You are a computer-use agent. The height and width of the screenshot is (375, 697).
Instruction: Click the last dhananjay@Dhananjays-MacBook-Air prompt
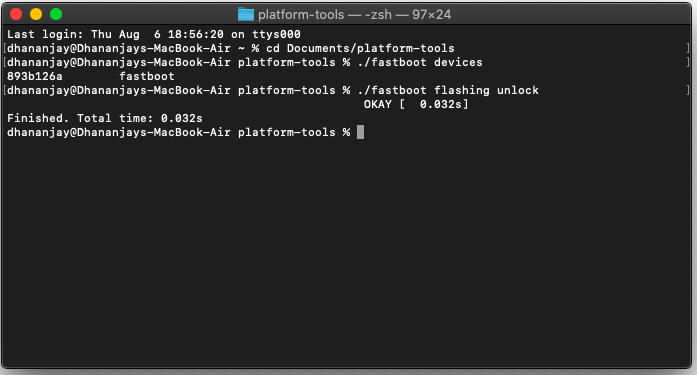pyautogui.click(x=119, y=132)
